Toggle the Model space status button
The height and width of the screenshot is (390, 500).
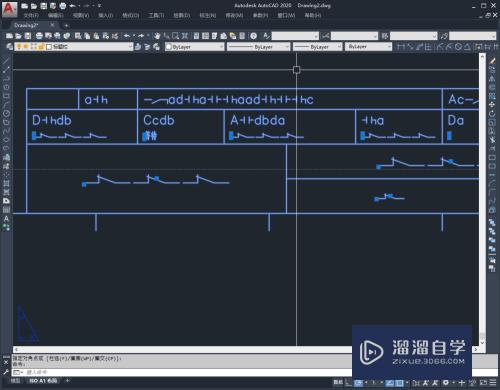[x=338, y=382]
